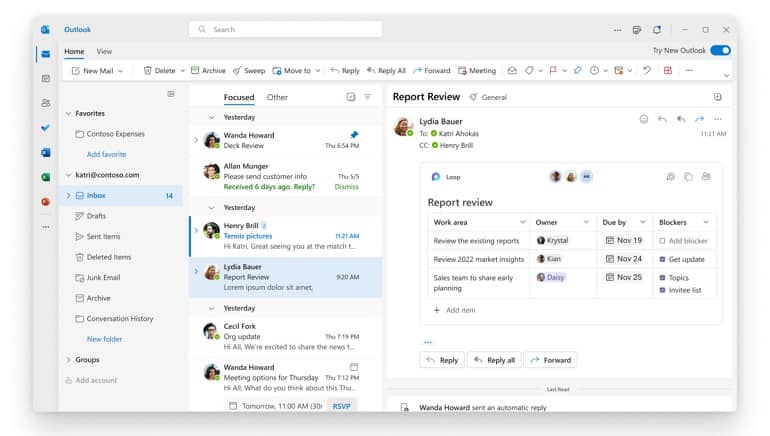
Task: Click the pop-out icon in reading pane header
Action: (x=718, y=97)
